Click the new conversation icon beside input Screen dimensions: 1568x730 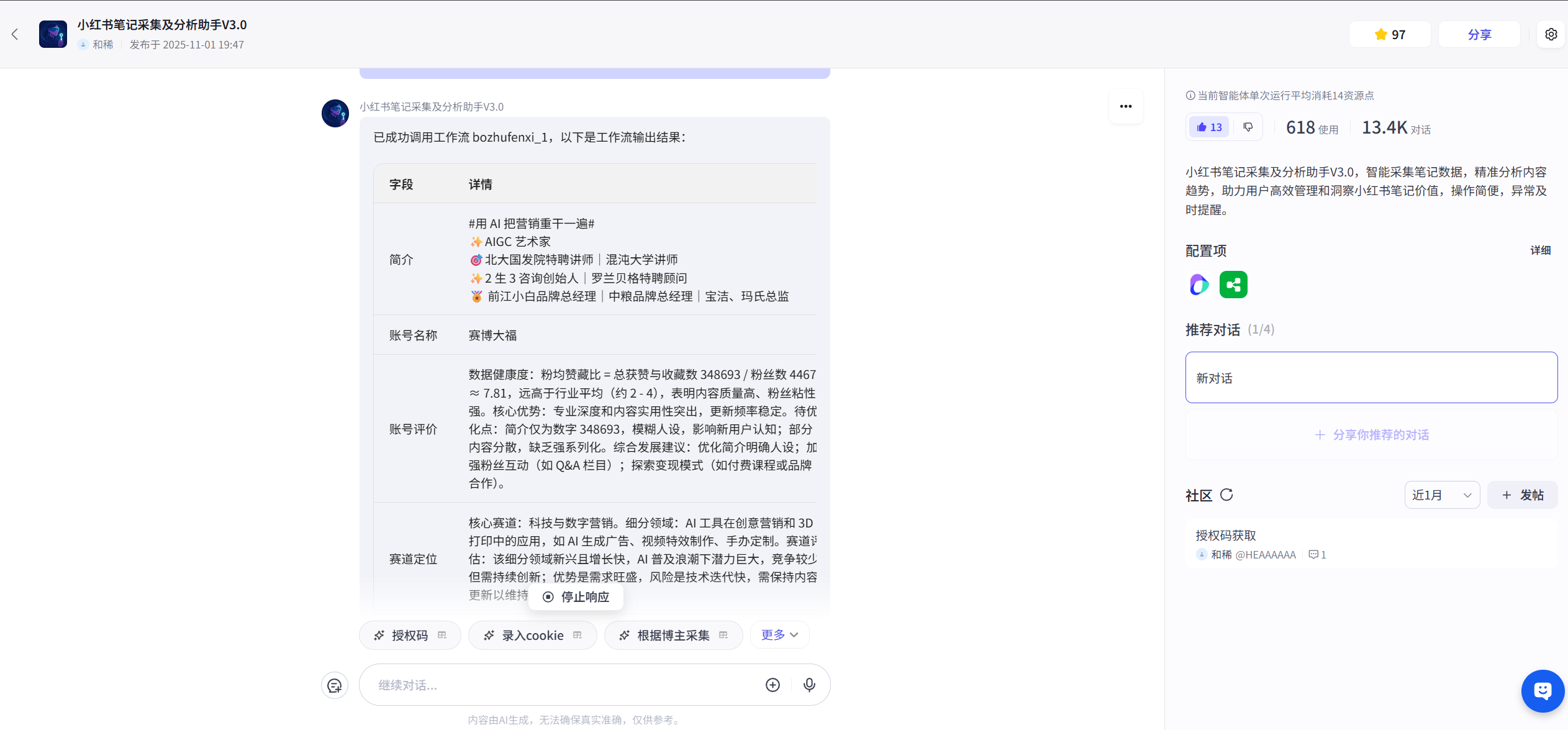pos(335,685)
